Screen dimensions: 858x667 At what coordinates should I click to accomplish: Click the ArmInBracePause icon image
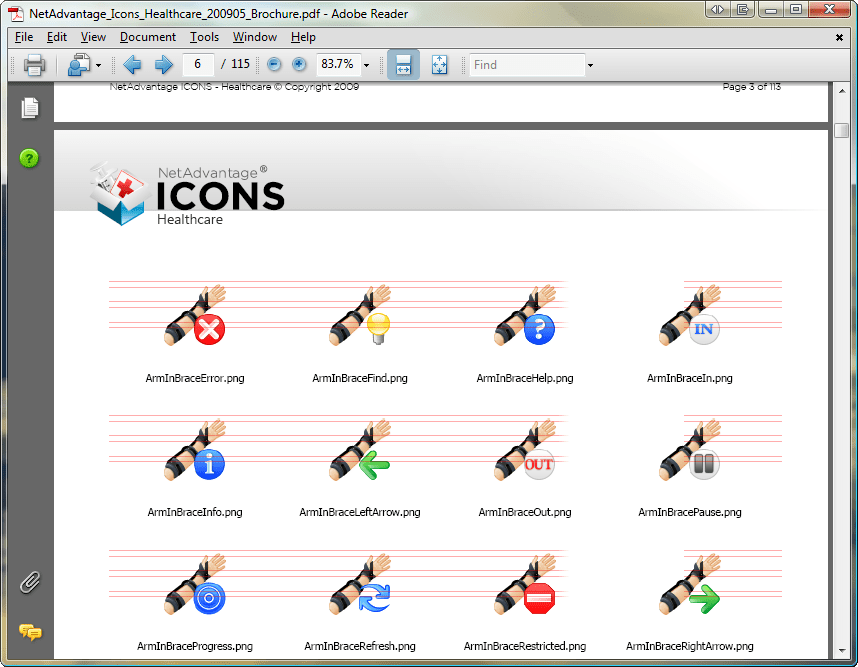[689, 450]
